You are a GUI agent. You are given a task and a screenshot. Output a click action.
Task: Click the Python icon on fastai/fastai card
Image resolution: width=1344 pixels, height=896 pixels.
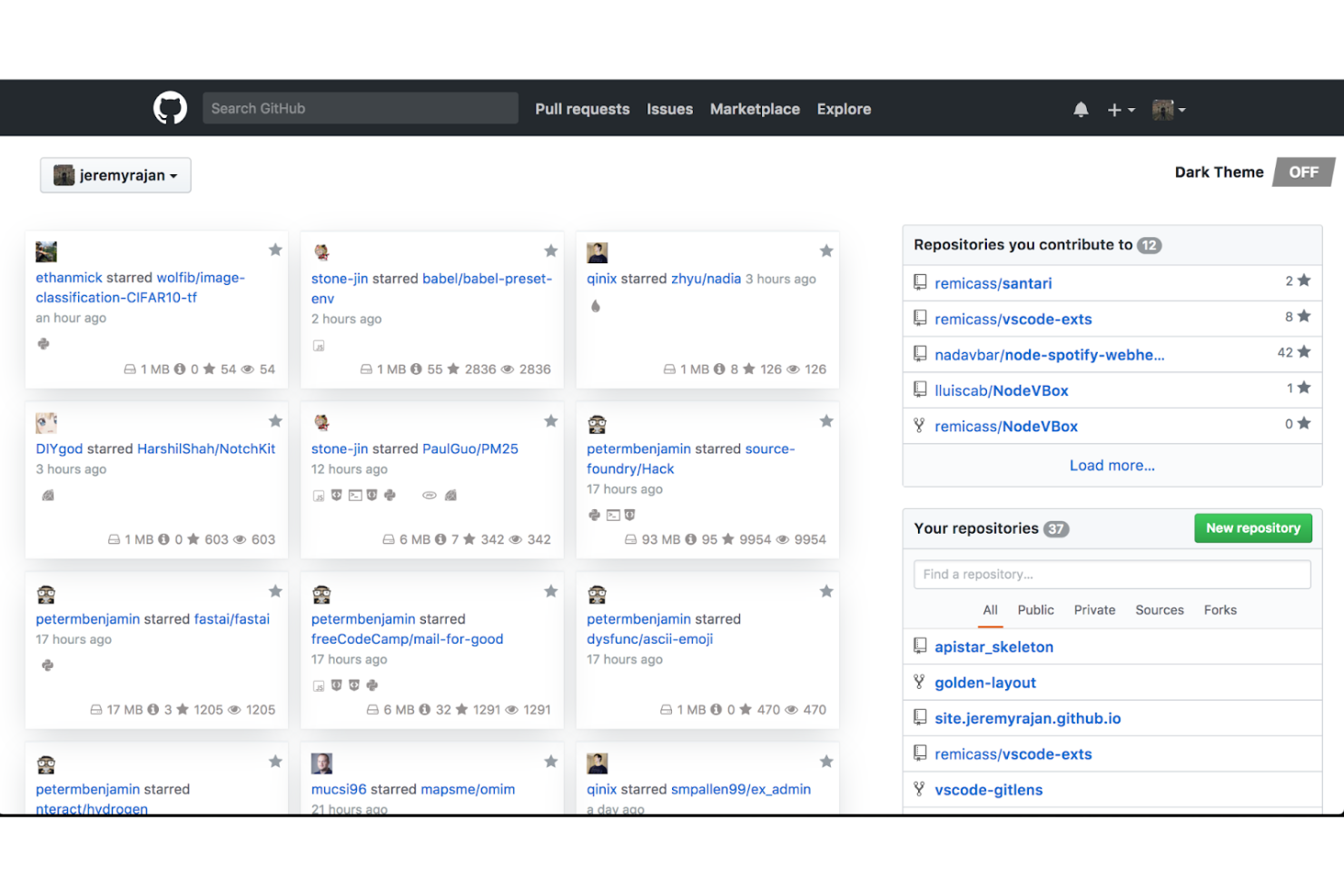47,665
